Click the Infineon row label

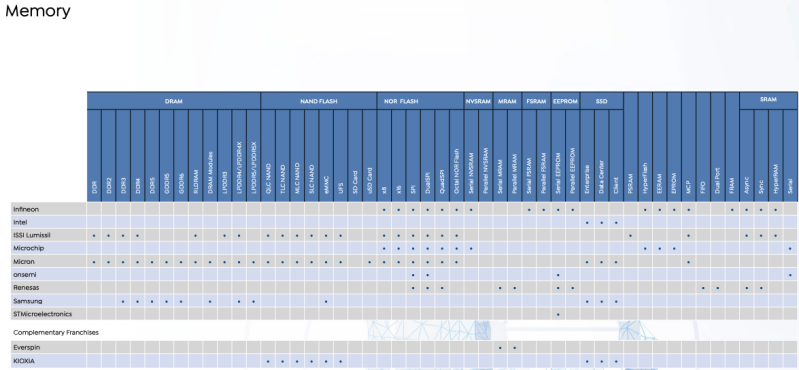pos(26,209)
